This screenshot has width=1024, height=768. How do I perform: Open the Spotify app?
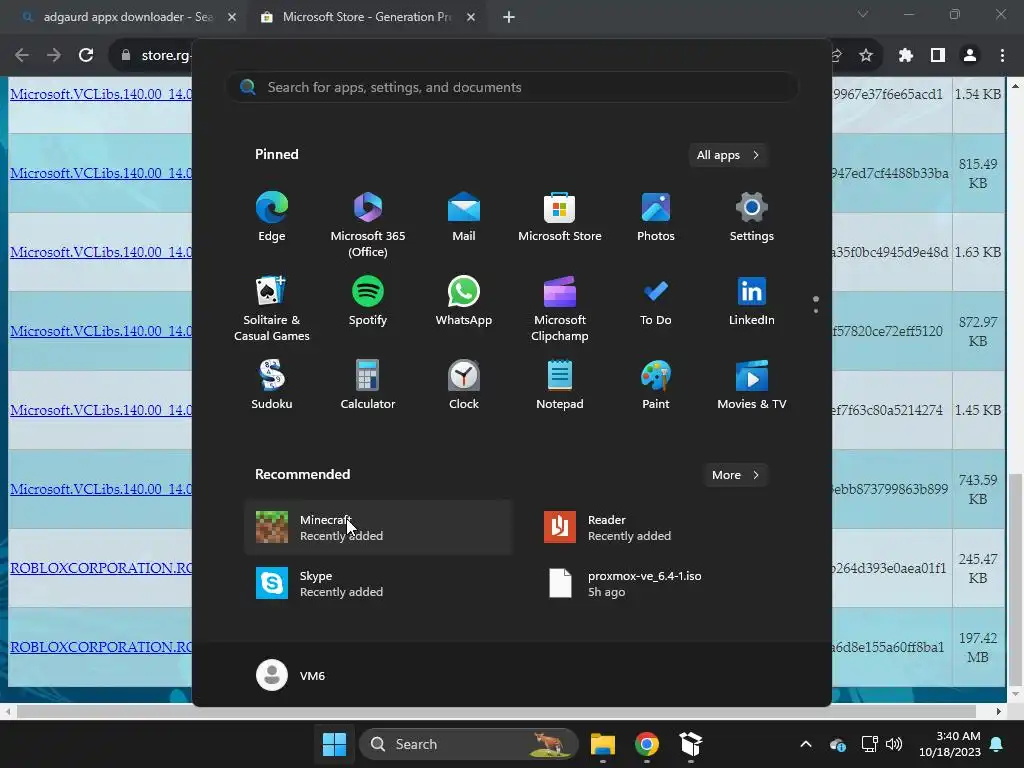(x=368, y=301)
